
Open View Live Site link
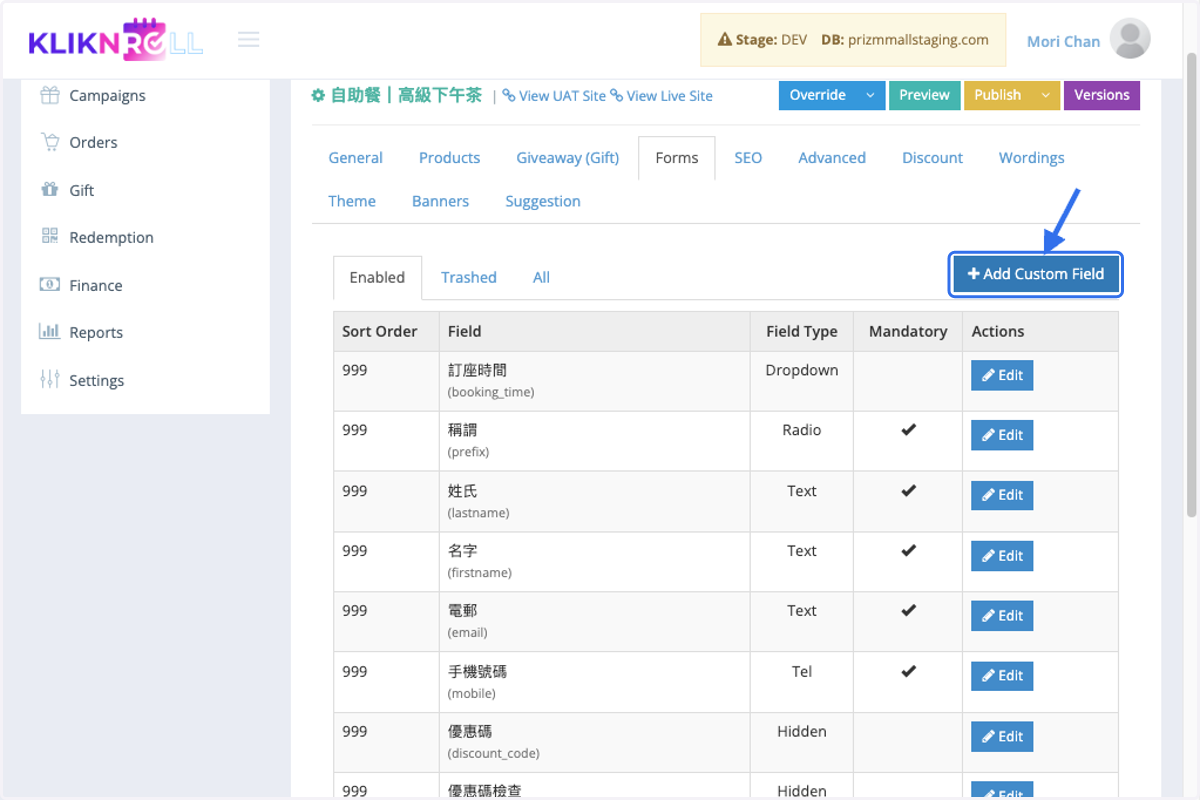click(x=670, y=96)
